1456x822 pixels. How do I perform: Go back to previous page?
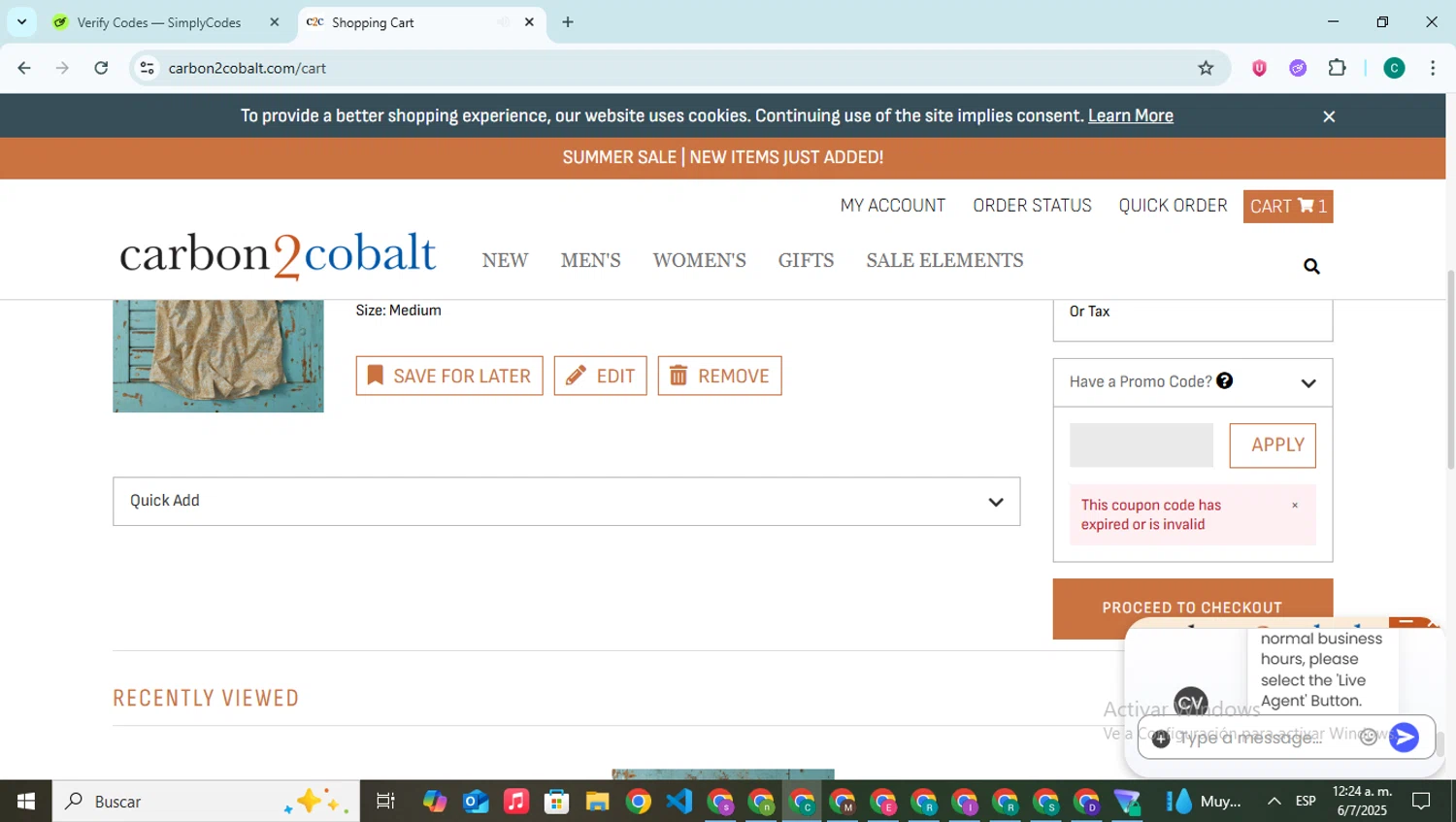pyautogui.click(x=24, y=68)
